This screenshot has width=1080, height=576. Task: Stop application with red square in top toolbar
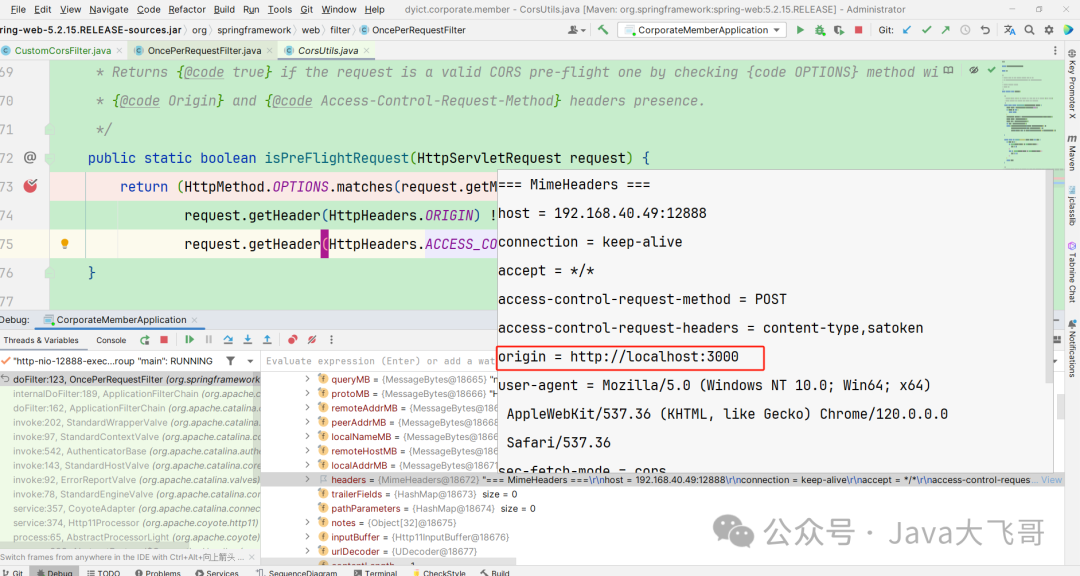point(858,30)
